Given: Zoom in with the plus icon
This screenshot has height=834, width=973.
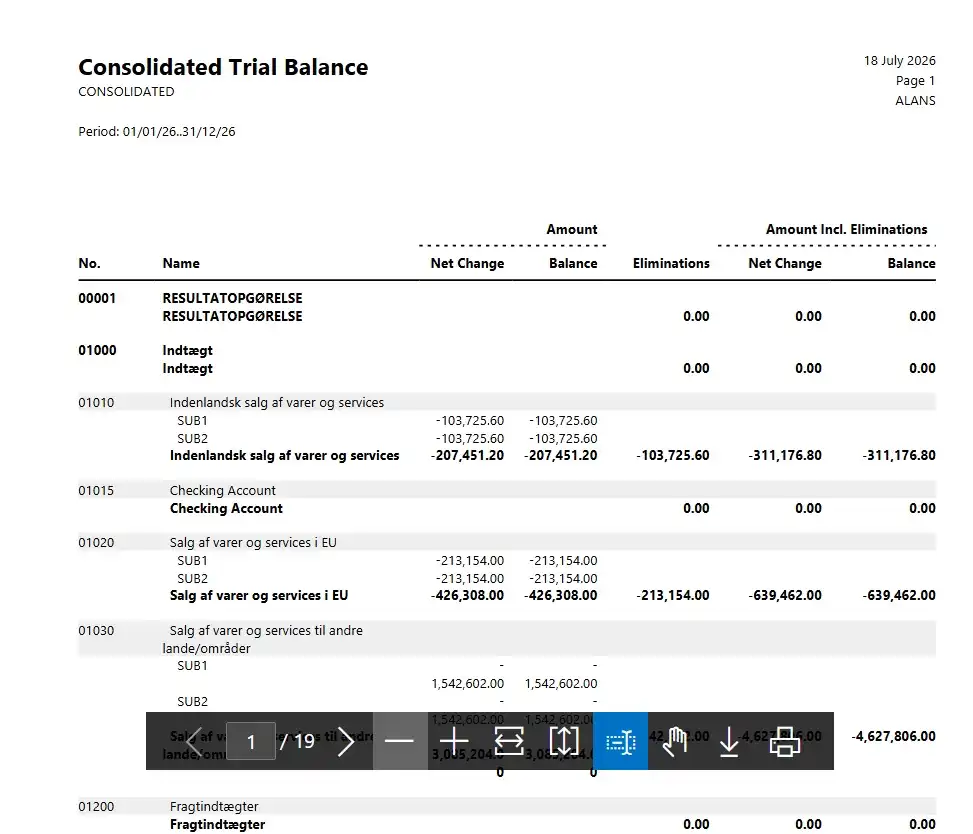Looking at the screenshot, I should [x=454, y=741].
